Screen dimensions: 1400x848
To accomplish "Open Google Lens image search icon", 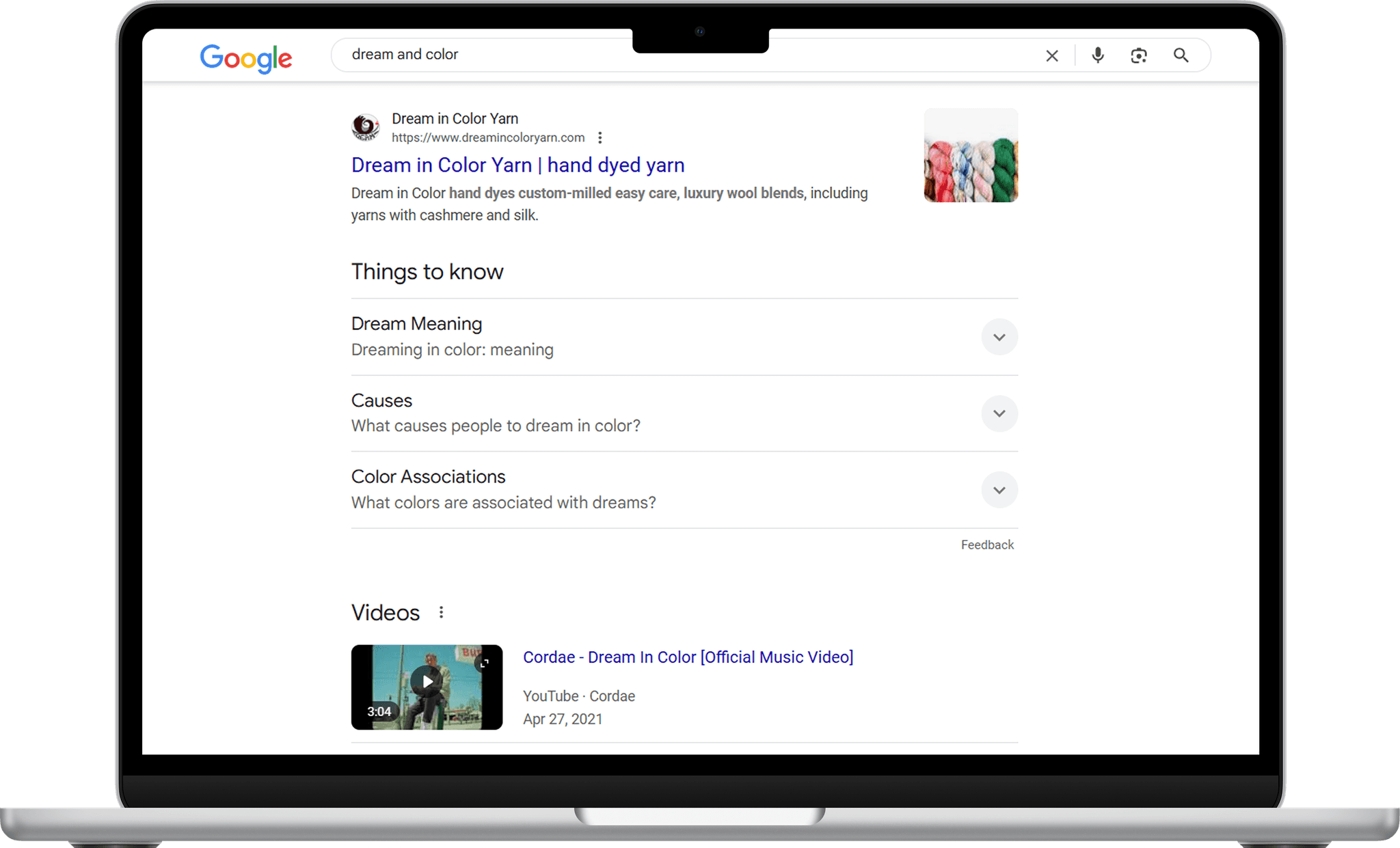I will point(1138,56).
